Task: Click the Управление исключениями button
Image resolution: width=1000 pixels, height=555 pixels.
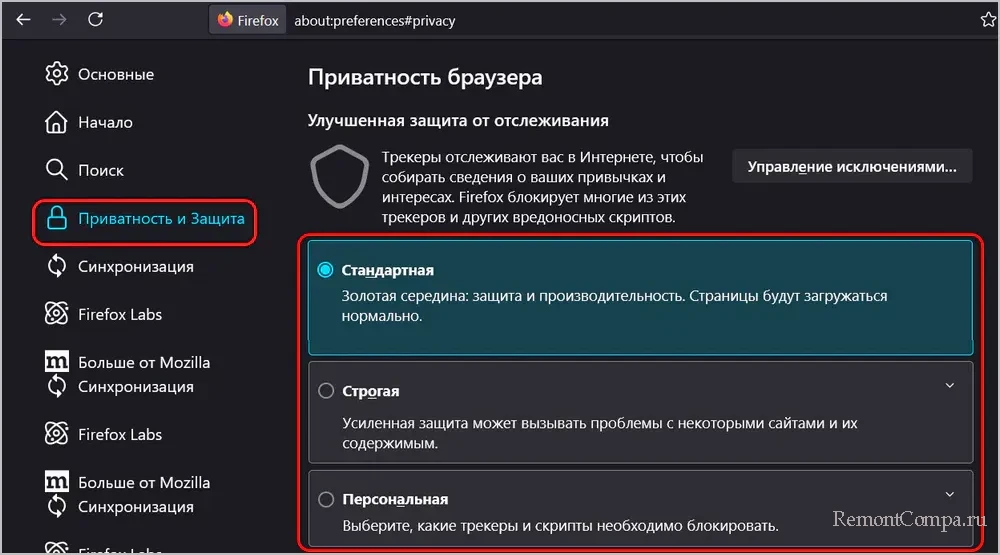Action: click(852, 166)
